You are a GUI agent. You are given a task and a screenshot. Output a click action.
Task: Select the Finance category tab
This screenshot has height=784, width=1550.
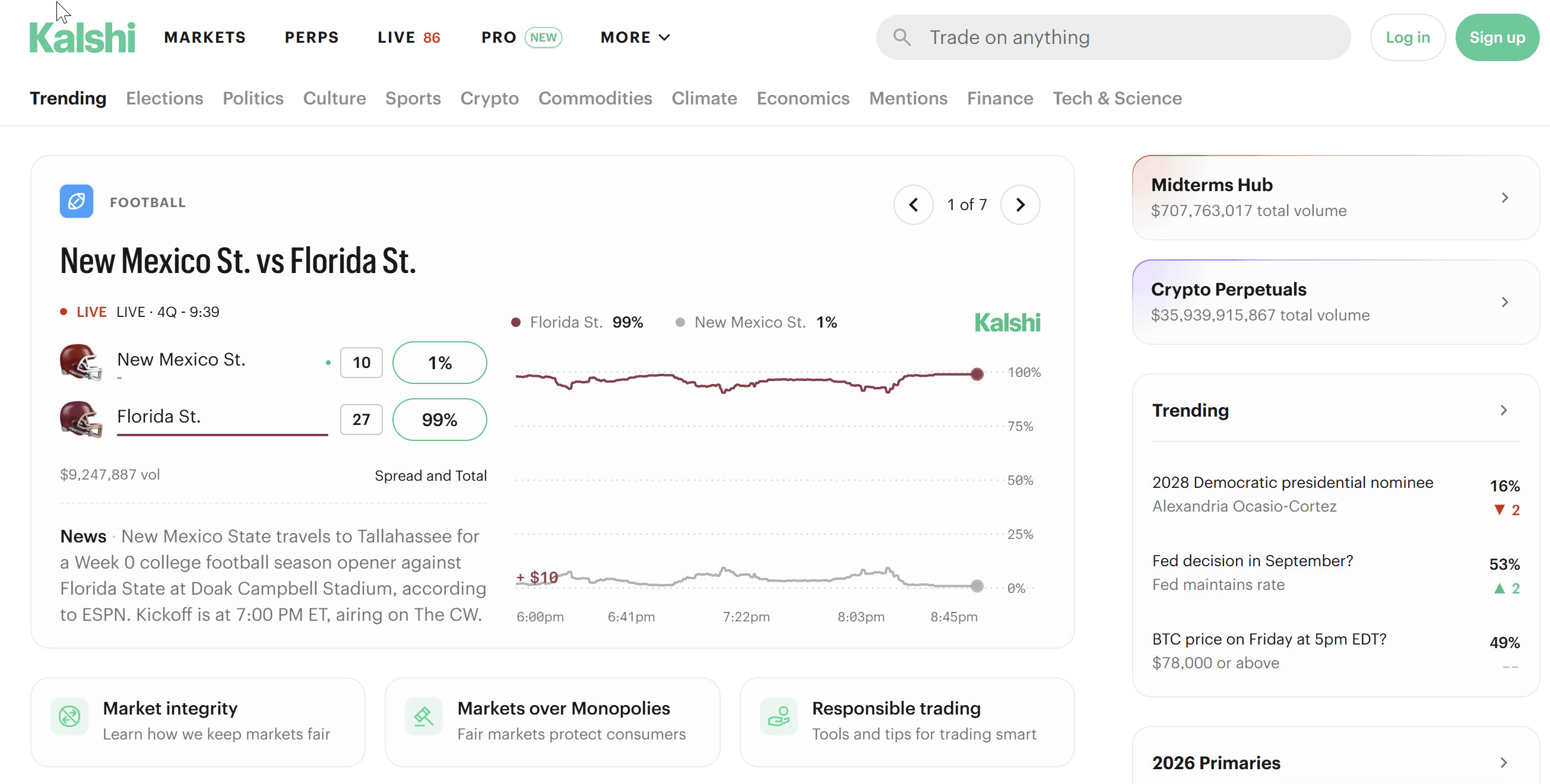[x=1000, y=98]
